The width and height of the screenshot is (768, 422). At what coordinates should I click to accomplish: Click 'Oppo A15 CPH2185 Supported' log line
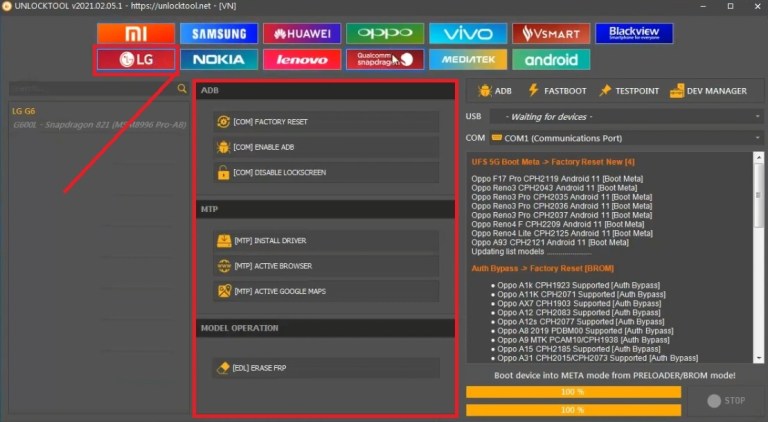coord(579,349)
